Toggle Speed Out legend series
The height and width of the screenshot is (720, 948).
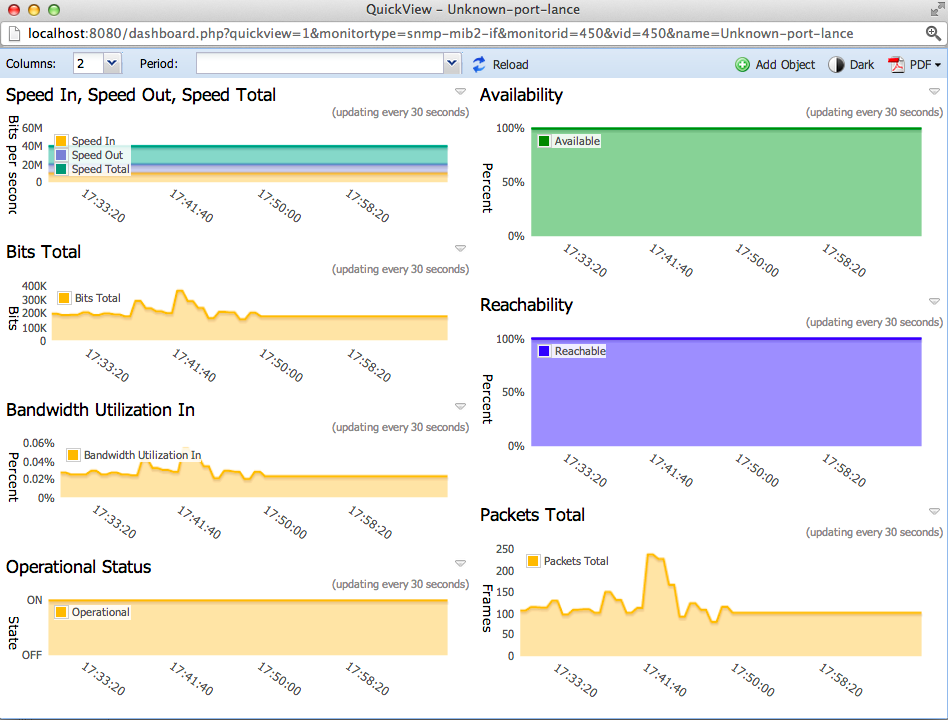point(62,155)
